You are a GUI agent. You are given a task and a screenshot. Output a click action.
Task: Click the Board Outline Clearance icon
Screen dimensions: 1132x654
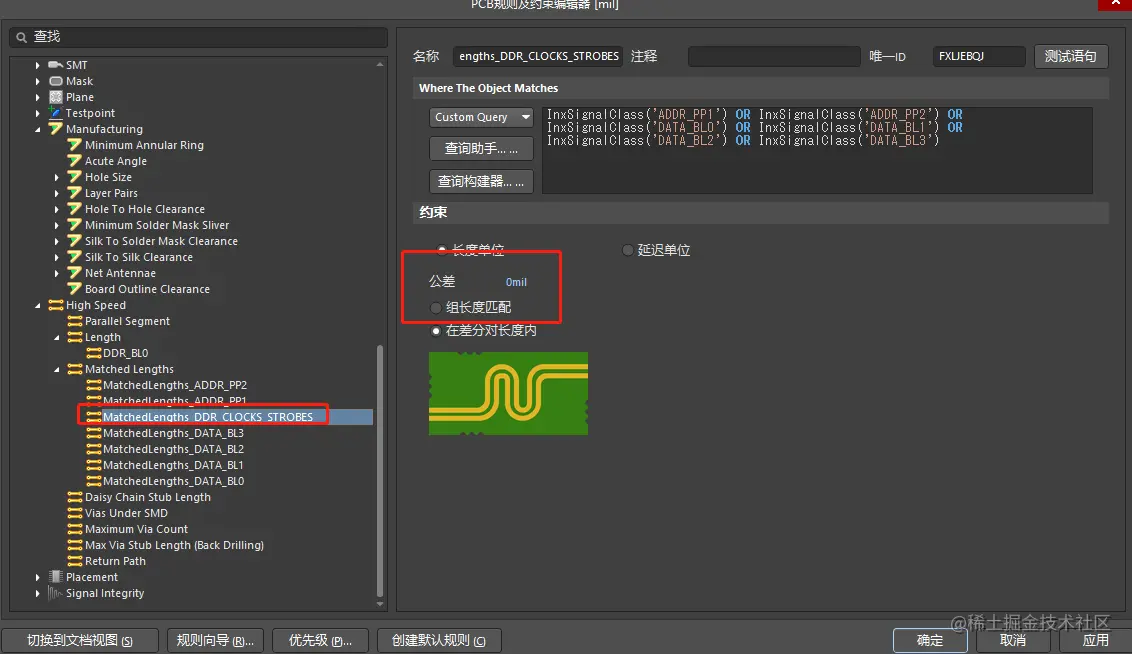tap(74, 289)
